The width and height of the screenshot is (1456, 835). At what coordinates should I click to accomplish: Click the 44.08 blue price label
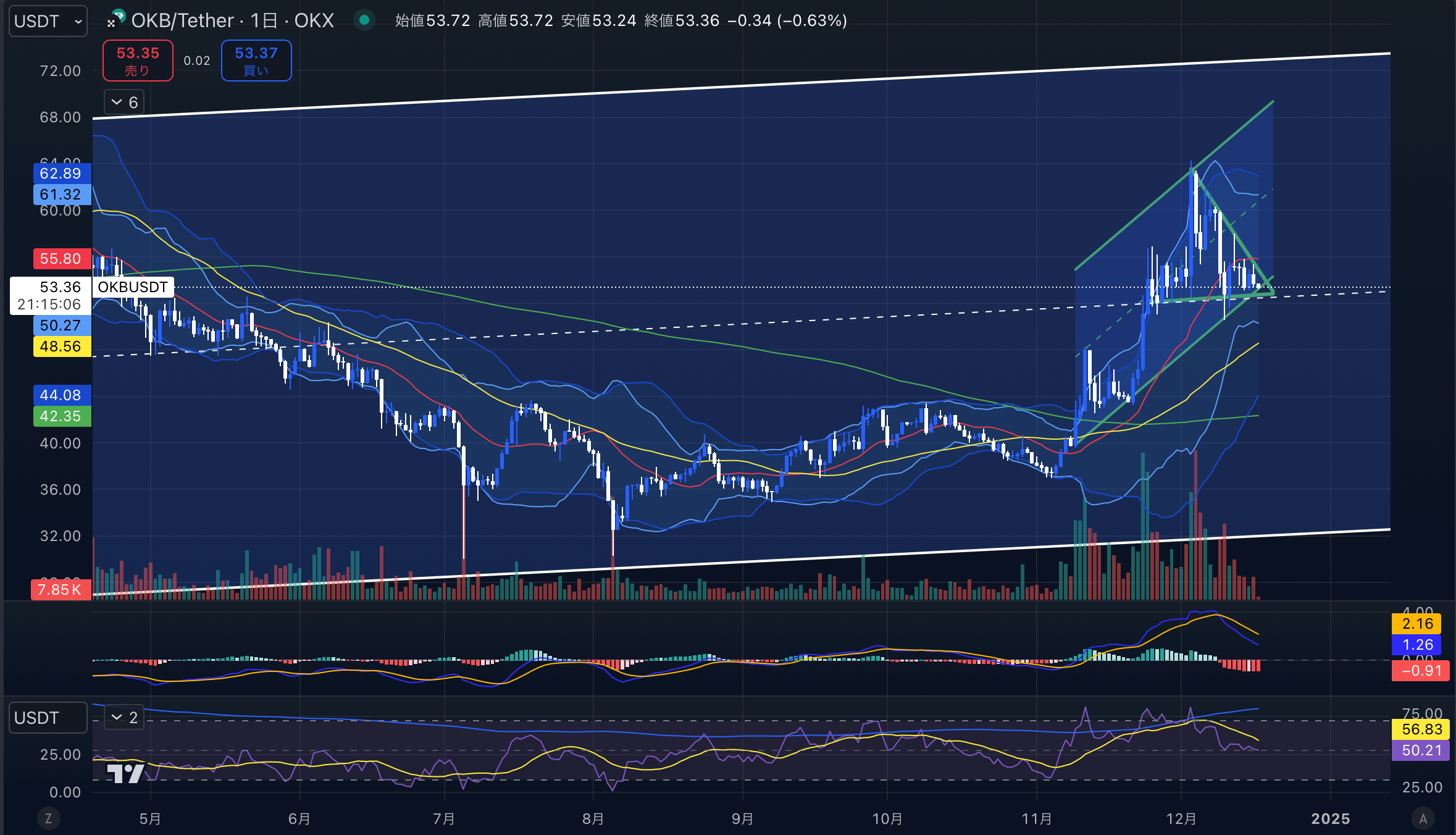pyautogui.click(x=62, y=395)
